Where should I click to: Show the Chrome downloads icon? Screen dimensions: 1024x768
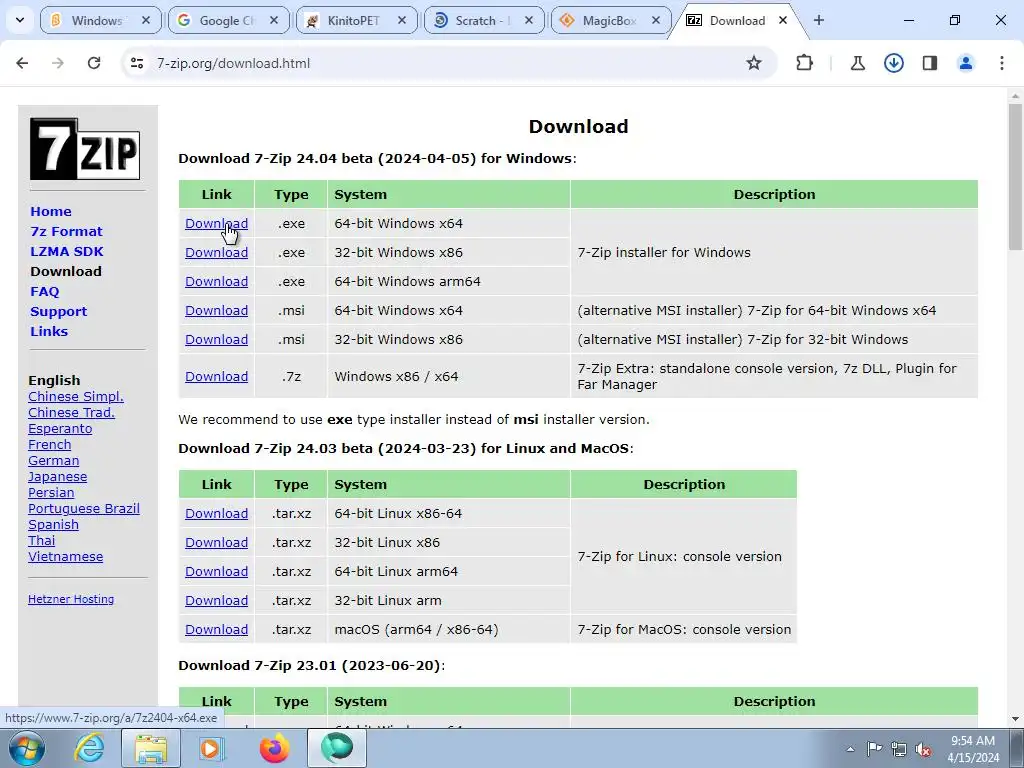[893, 63]
